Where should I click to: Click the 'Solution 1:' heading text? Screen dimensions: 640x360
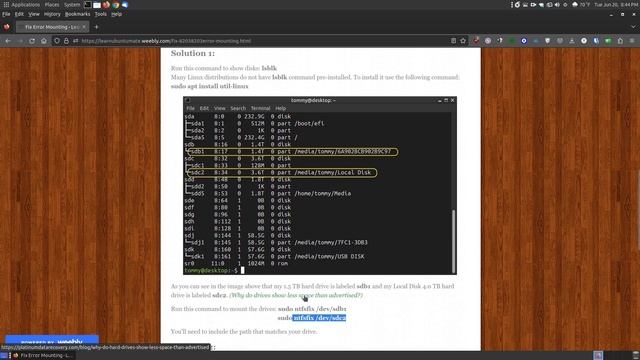(193, 53)
